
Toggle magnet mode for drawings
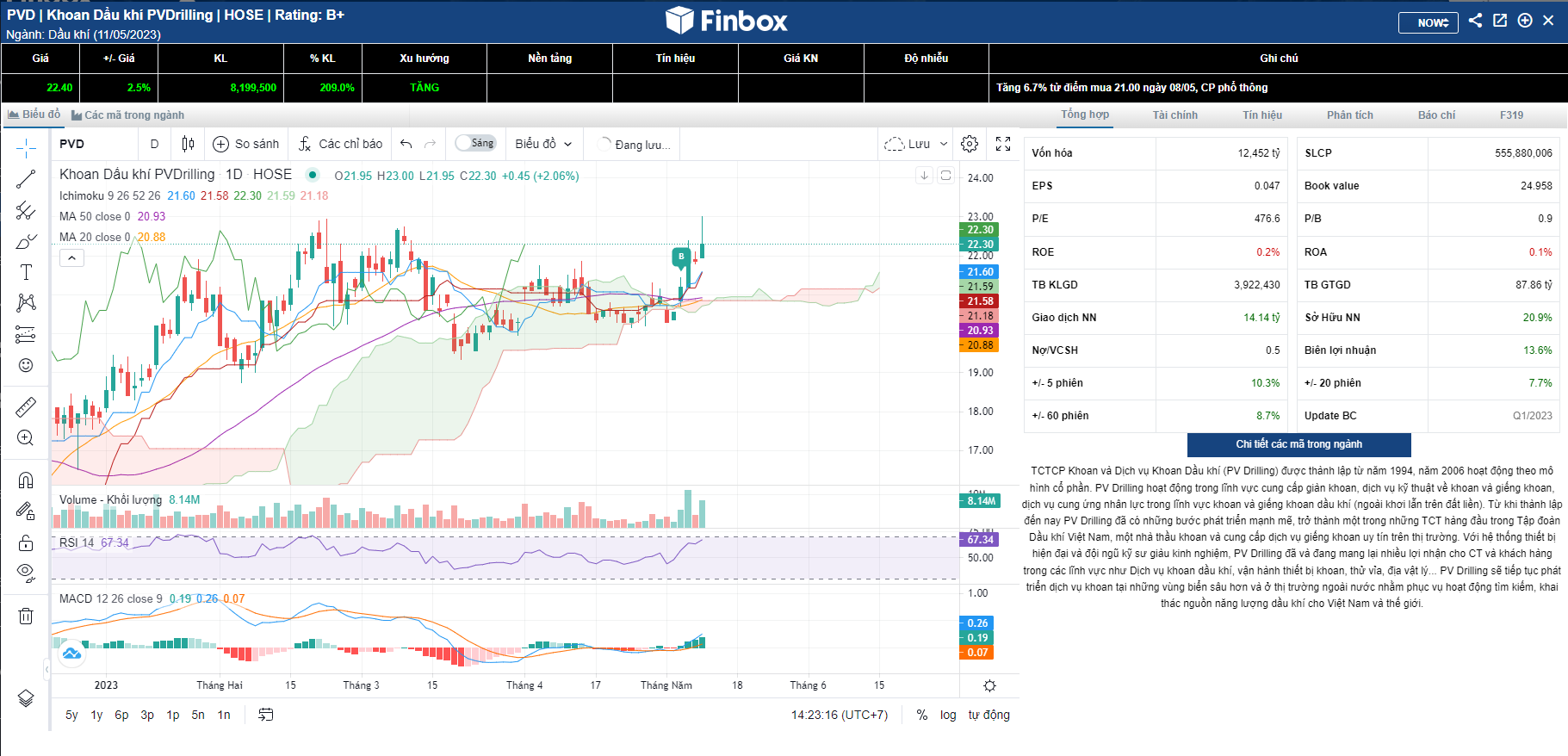26,480
